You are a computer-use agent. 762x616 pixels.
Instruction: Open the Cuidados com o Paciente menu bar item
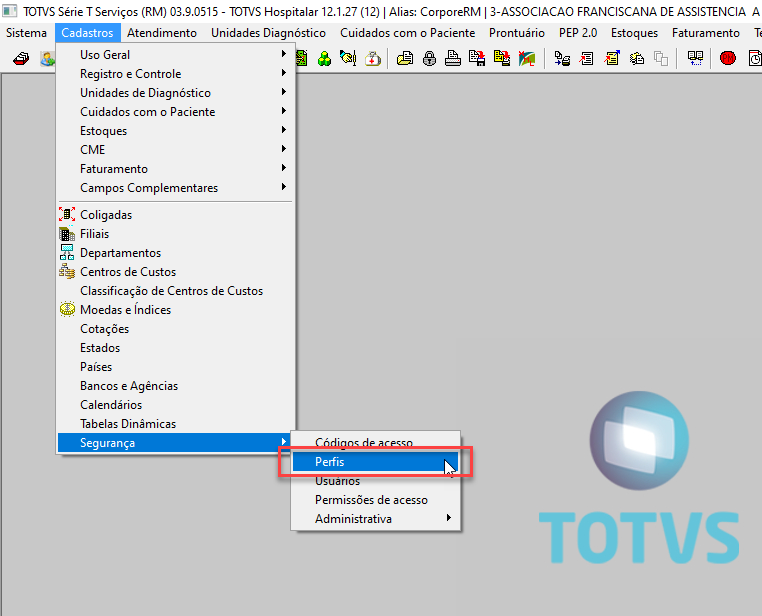point(407,33)
